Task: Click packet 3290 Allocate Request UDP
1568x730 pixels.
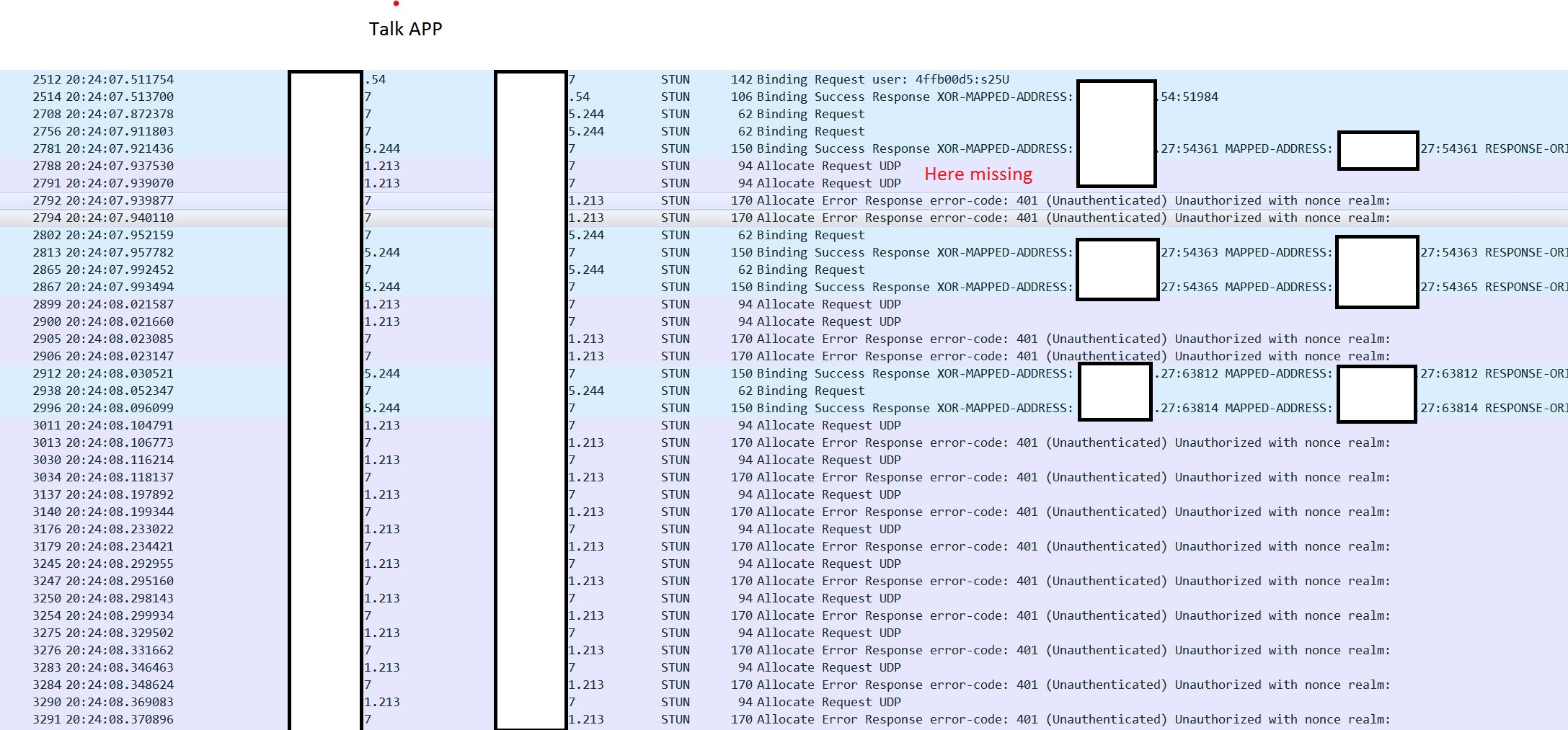Action: 784,702
